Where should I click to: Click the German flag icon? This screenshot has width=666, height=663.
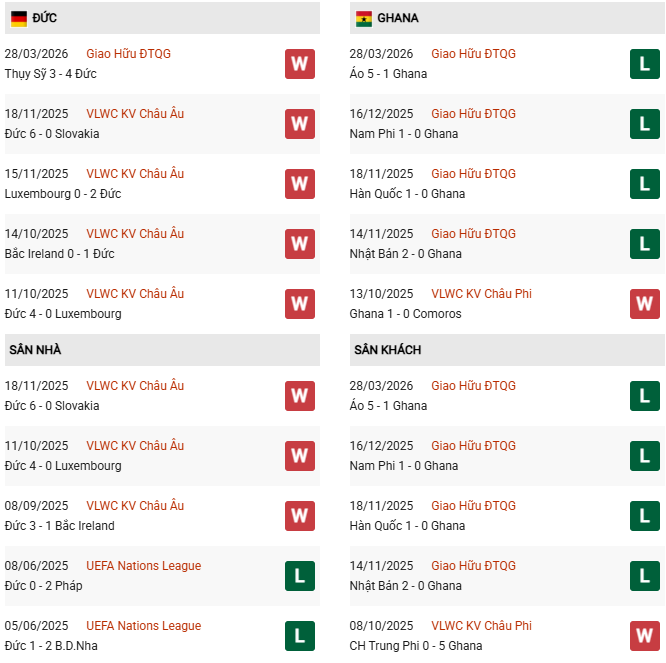(x=19, y=18)
